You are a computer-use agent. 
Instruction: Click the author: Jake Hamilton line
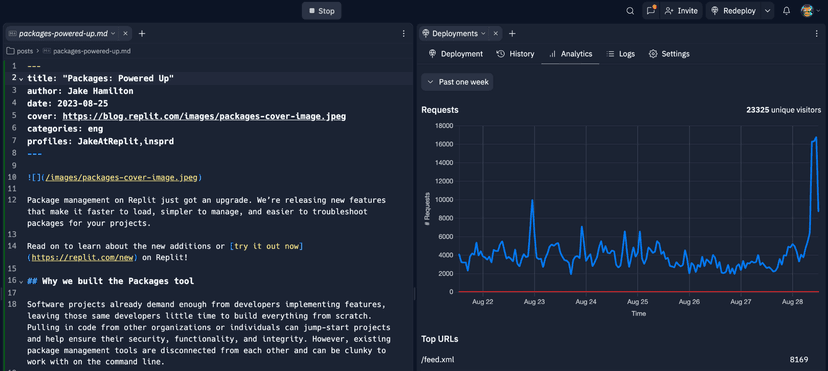tap(80, 91)
